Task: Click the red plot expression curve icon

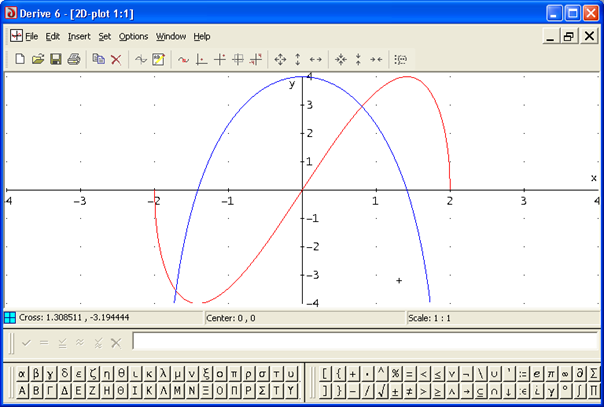Action: coord(183,60)
